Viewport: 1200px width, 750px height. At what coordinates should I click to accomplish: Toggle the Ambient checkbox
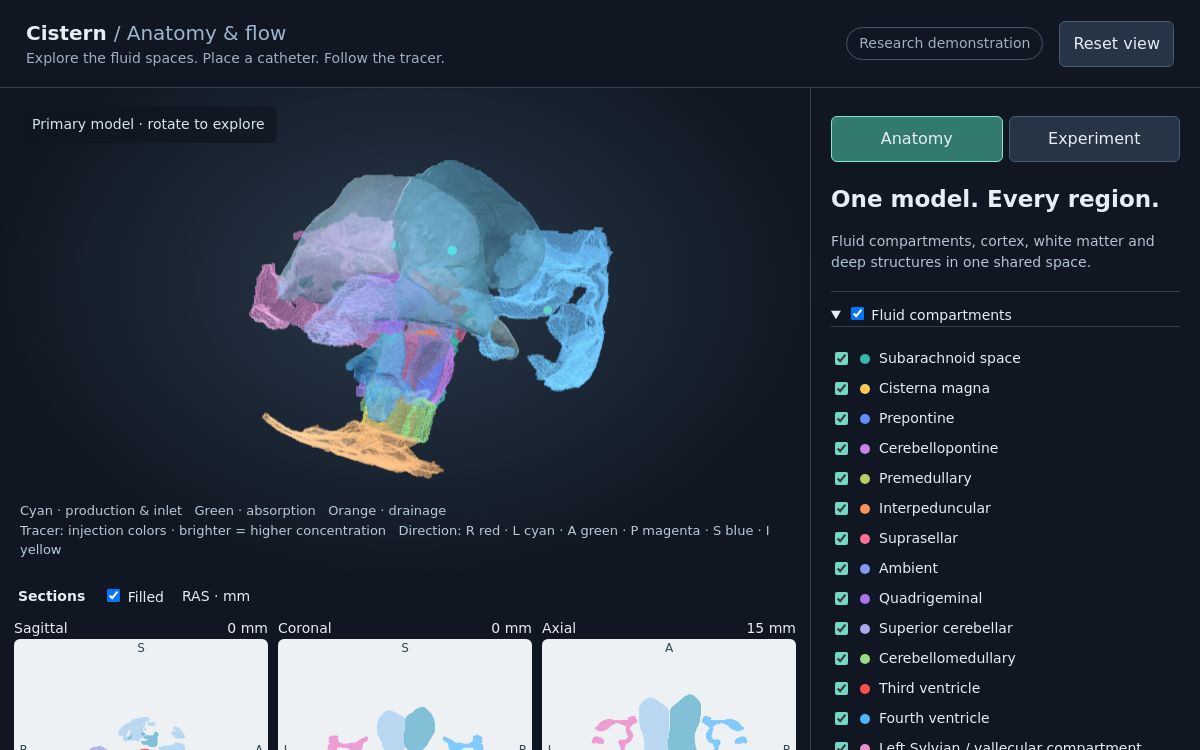coord(841,568)
